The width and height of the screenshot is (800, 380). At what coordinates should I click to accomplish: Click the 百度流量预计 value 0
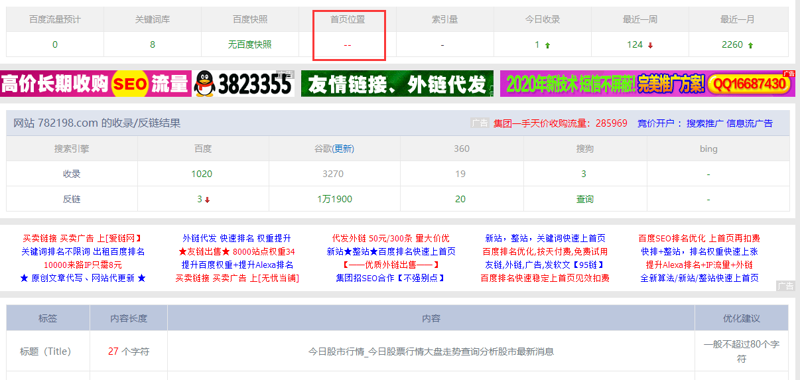55,45
